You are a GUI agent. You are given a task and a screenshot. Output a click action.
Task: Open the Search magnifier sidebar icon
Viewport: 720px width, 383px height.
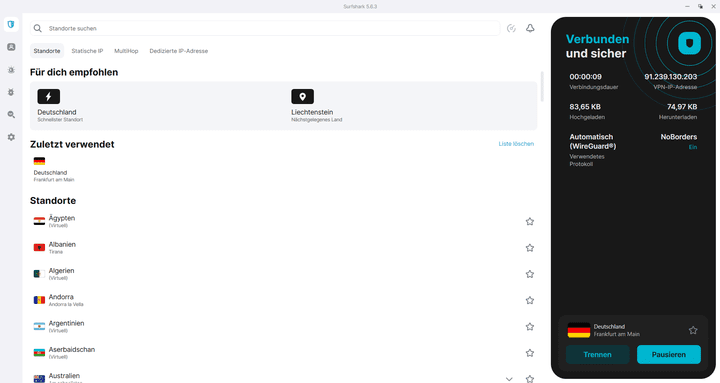pos(11,115)
